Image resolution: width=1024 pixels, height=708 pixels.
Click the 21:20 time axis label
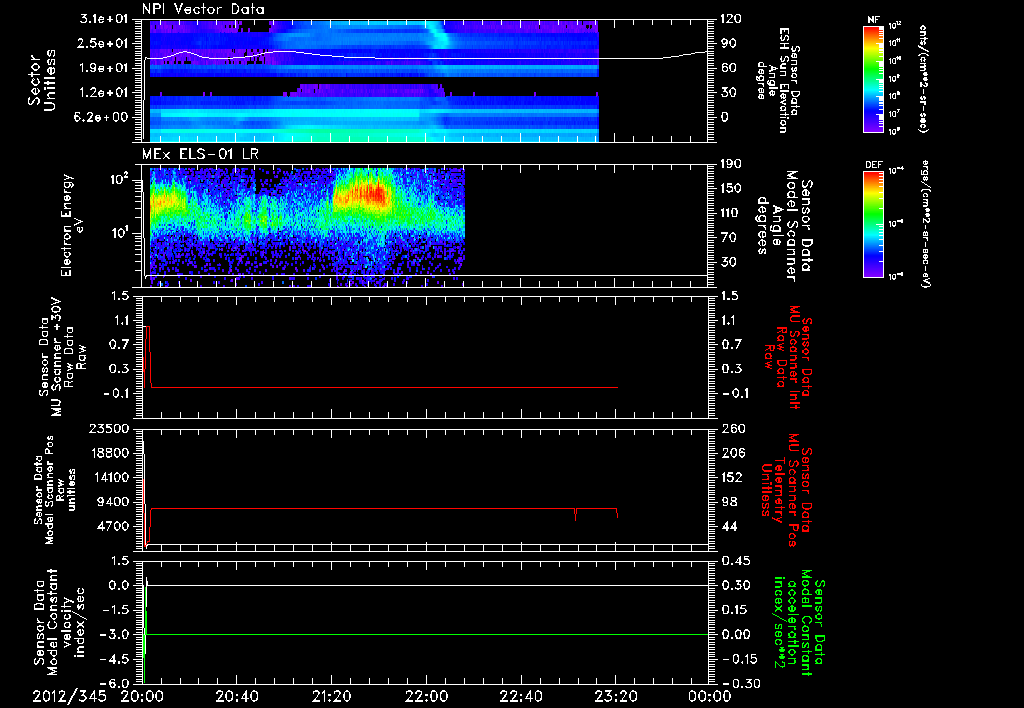(x=331, y=696)
